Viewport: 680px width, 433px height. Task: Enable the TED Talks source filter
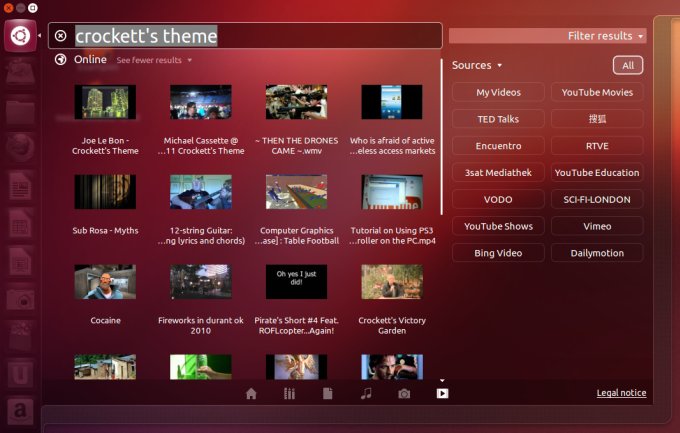[x=498, y=119]
